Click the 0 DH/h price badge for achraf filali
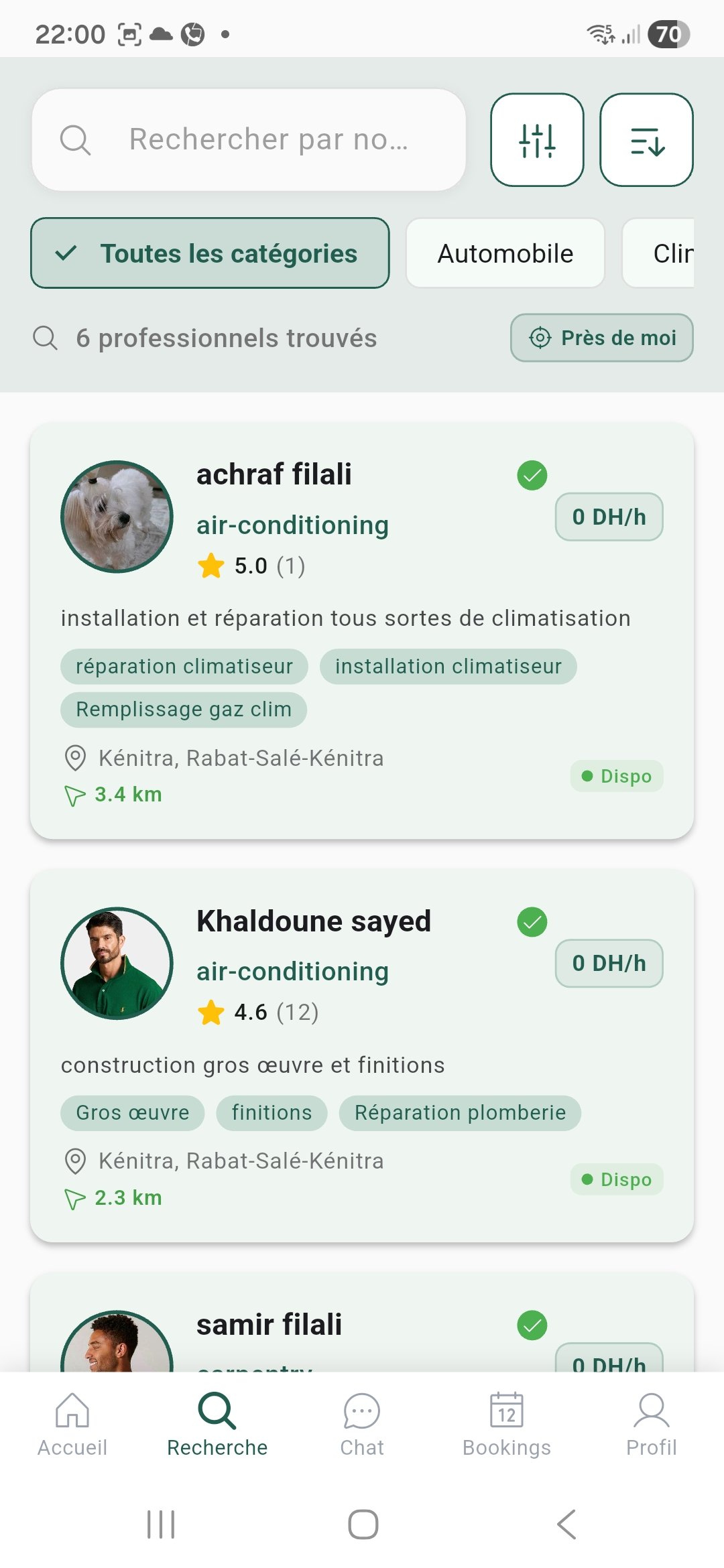 pos(609,517)
